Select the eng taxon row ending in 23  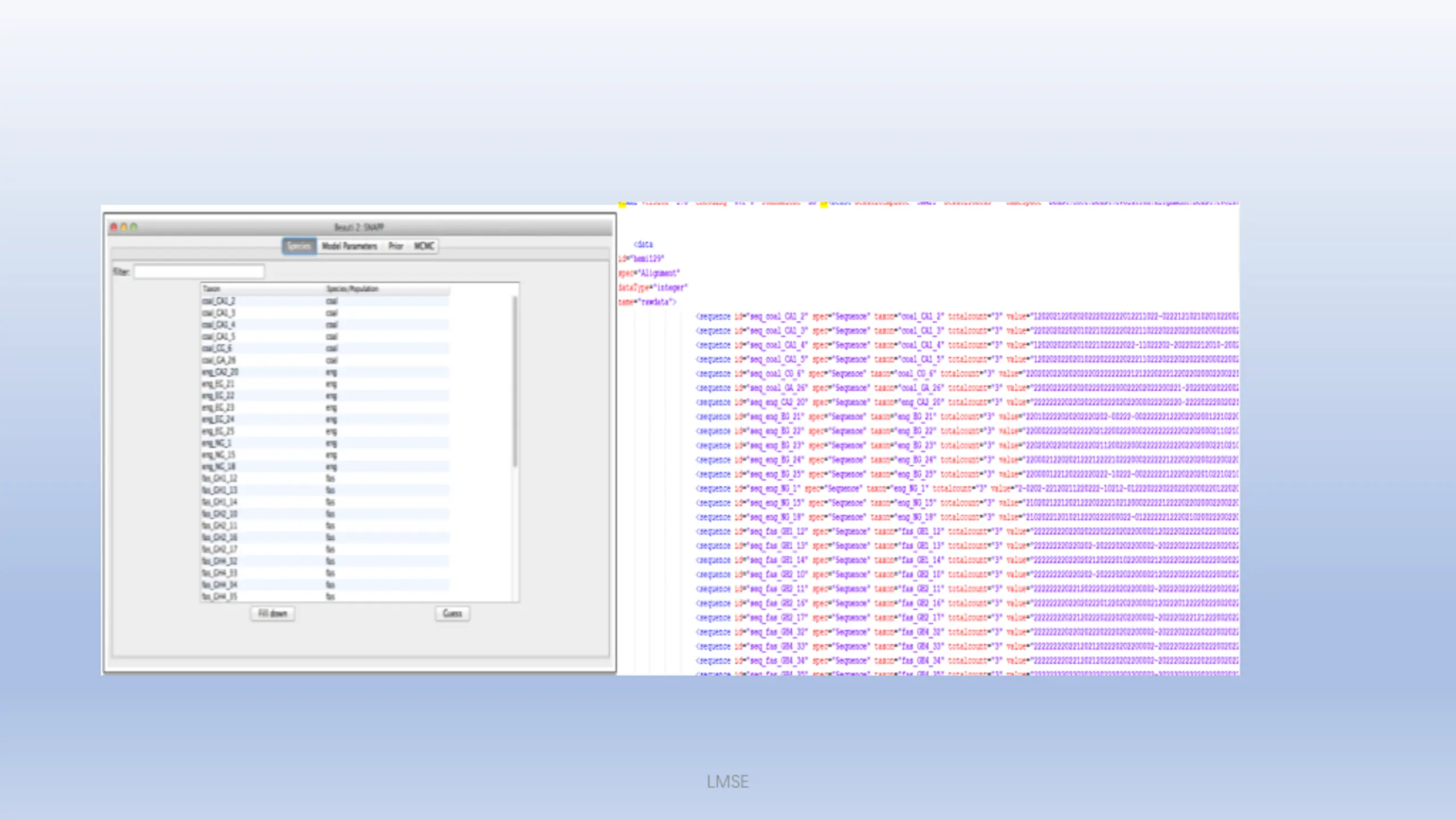[x=325, y=407]
